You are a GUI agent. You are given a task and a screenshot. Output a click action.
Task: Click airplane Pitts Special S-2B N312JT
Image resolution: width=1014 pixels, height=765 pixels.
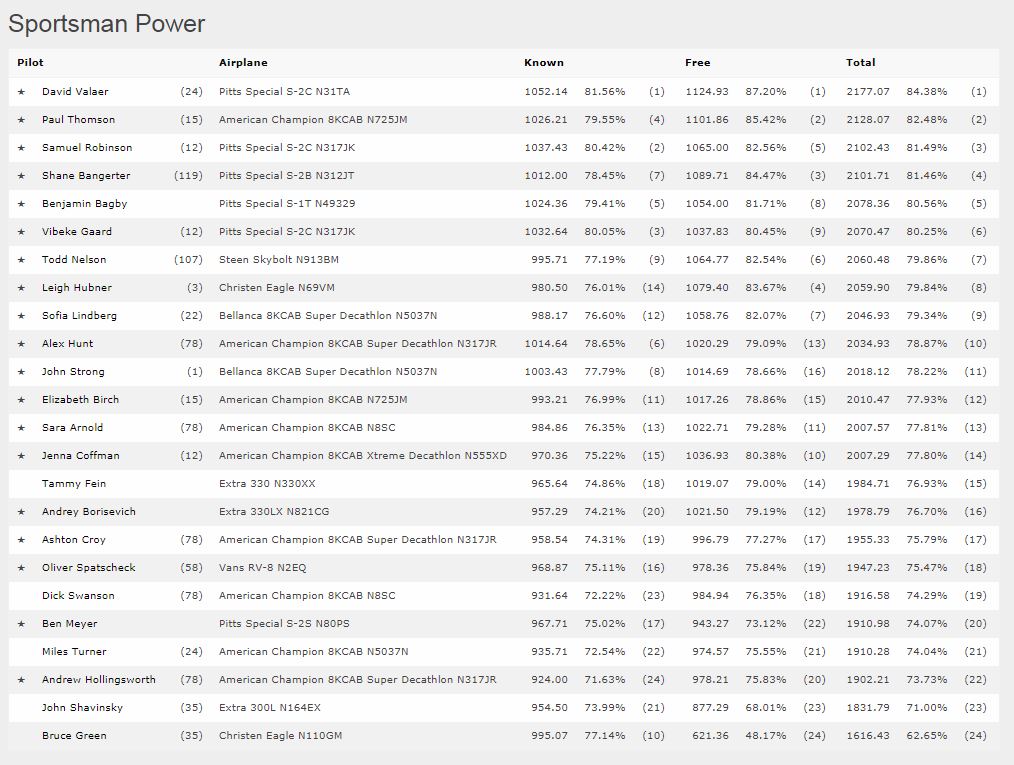(x=286, y=176)
